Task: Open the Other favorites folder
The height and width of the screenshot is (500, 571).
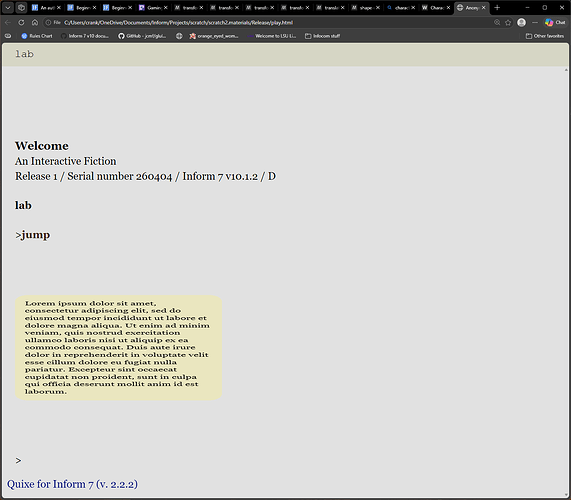Action: 544,36
